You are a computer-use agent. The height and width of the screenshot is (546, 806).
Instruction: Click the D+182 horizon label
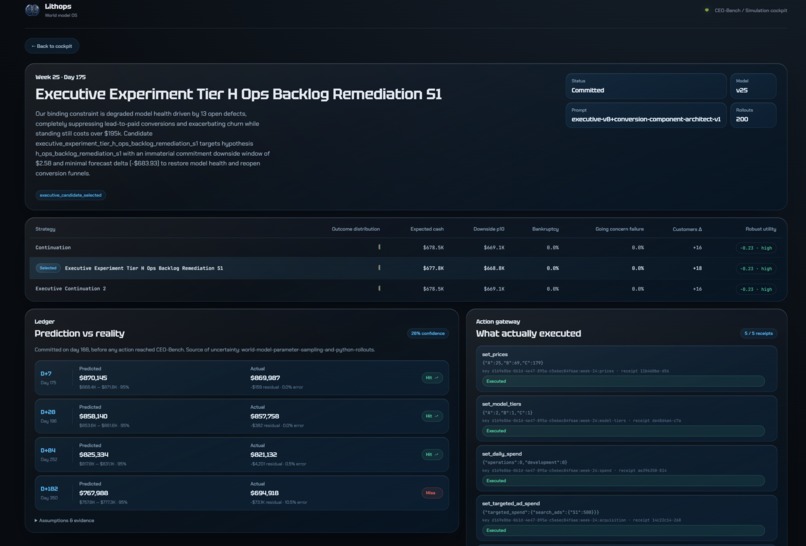pos(49,489)
